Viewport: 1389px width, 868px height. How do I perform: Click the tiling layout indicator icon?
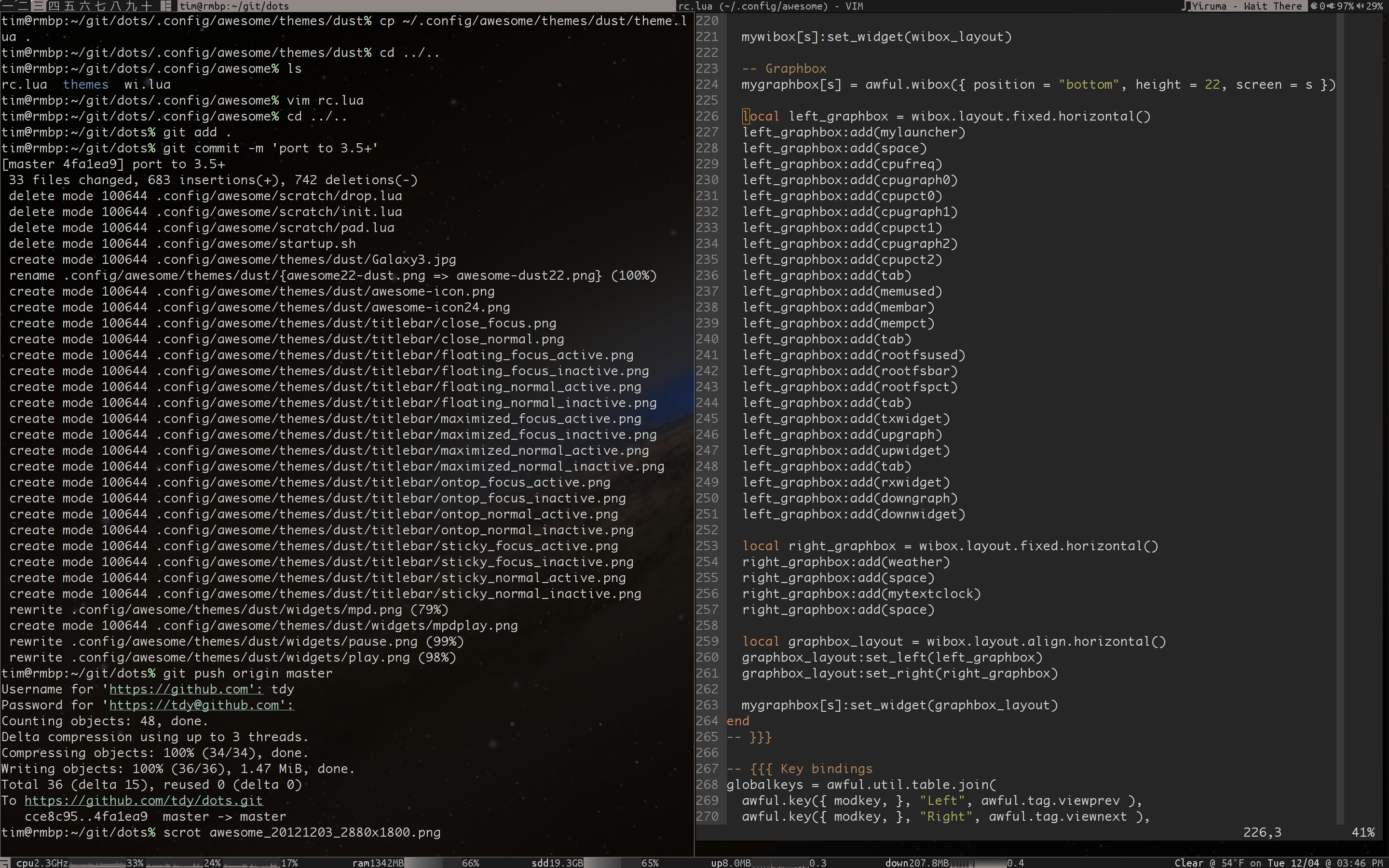(166, 6)
